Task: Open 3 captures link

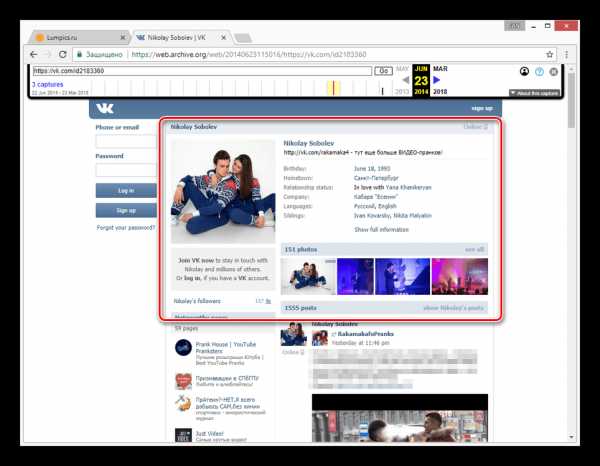Action: [47, 84]
